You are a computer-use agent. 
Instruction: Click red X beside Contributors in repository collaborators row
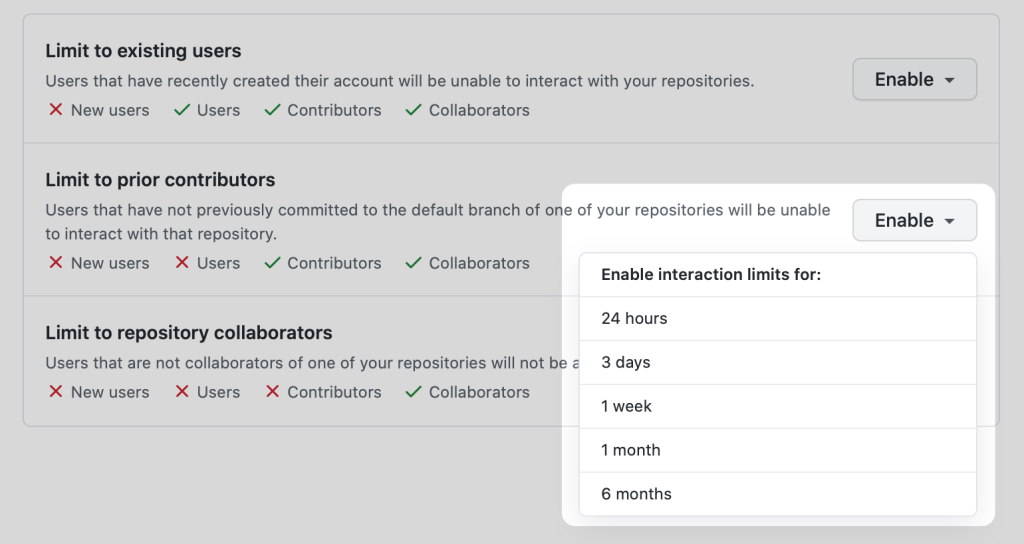click(x=272, y=392)
